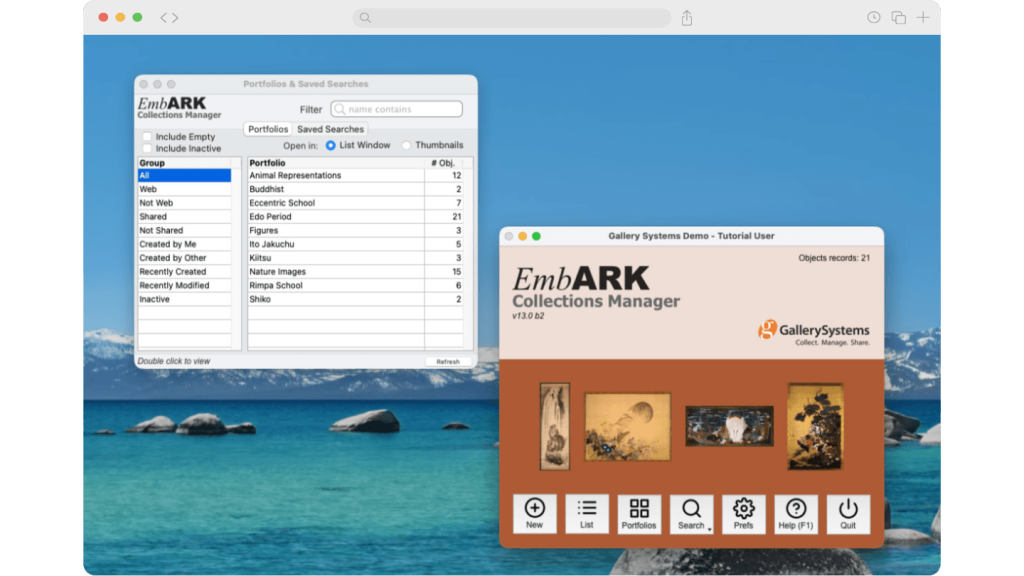Viewport: 1024px width, 576px height.
Task: Click the browser back arrow
Action: (164, 18)
